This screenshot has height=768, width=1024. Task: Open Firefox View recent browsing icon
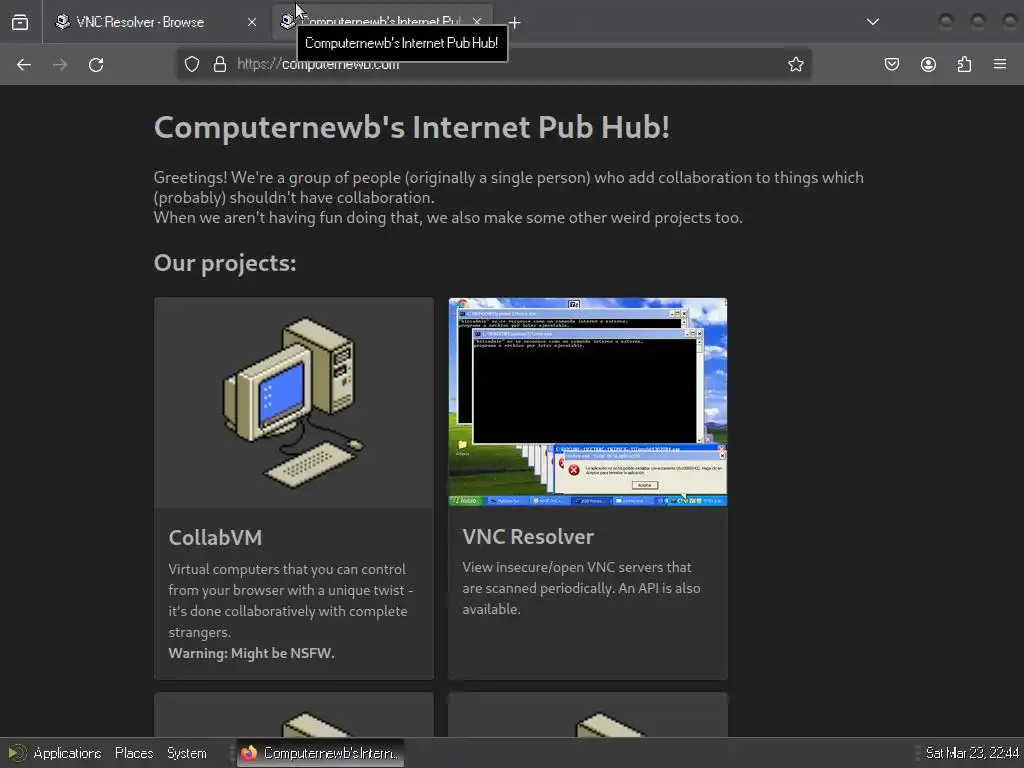point(20,22)
